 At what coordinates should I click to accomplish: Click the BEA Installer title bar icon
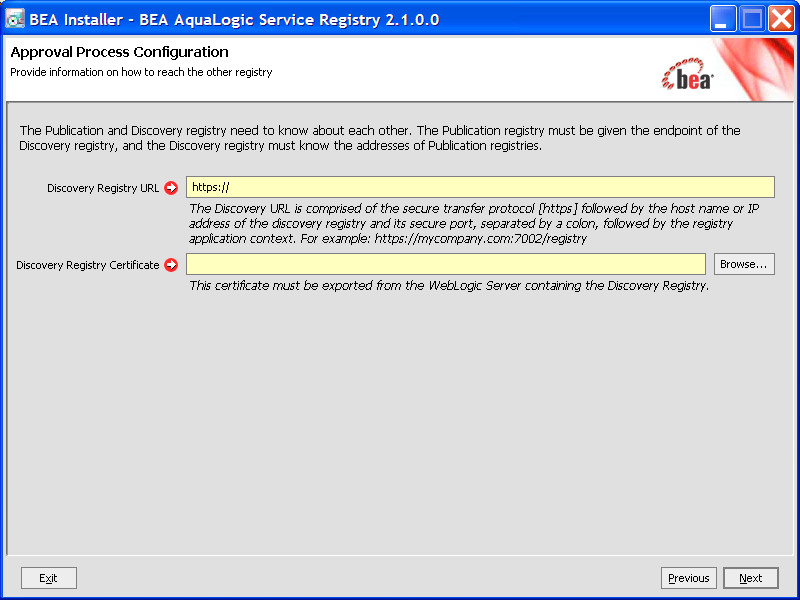pyautogui.click(x=14, y=19)
